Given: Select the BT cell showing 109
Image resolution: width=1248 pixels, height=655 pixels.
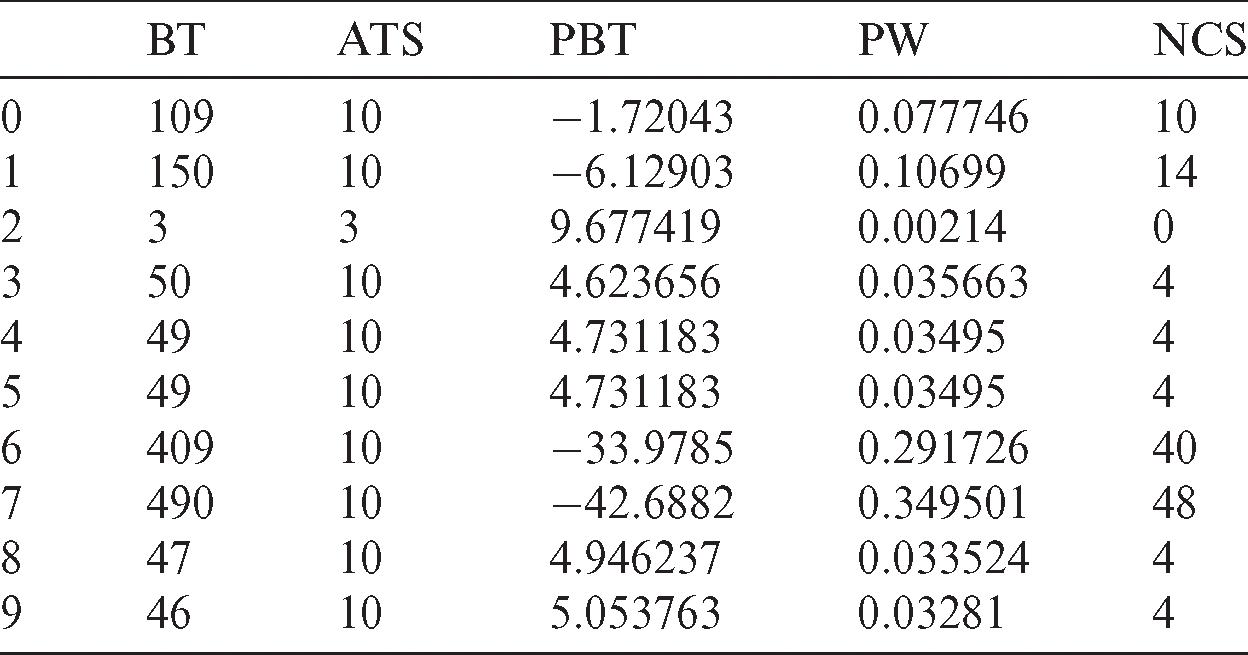Looking at the screenshot, I should 180,119.
